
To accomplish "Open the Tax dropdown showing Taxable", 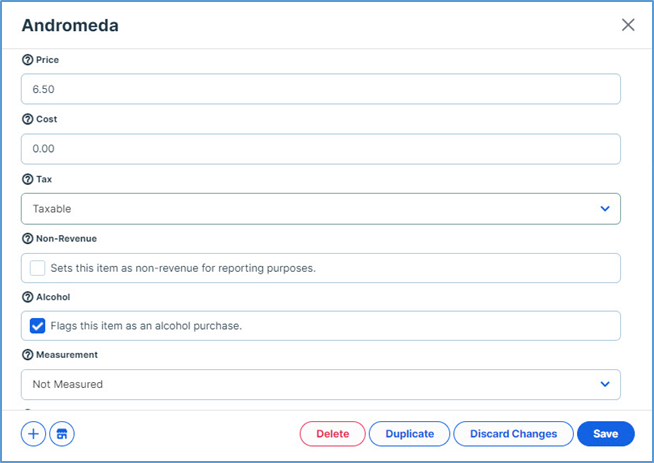I will click(320, 209).
